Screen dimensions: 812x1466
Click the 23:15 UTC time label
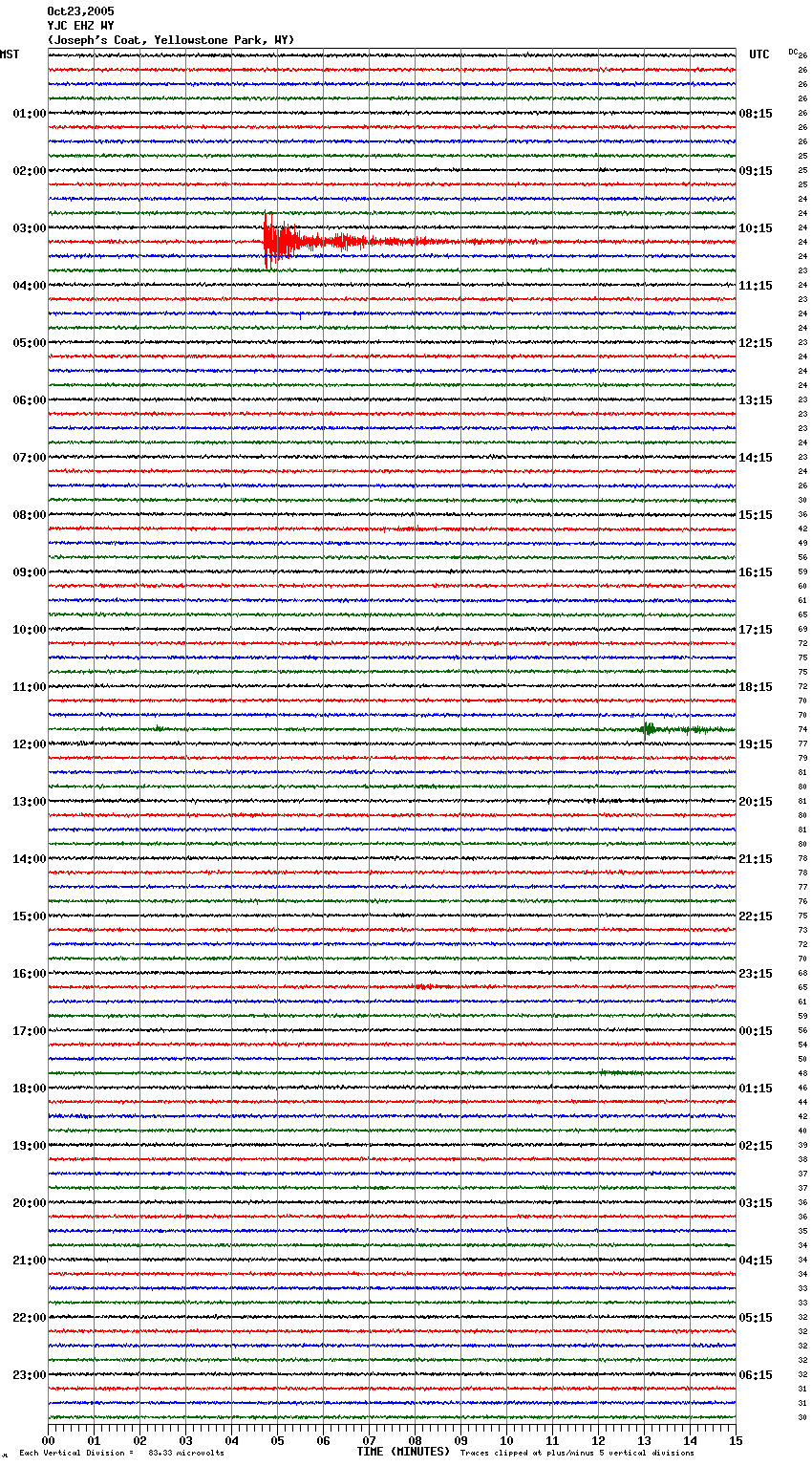coord(756,974)
